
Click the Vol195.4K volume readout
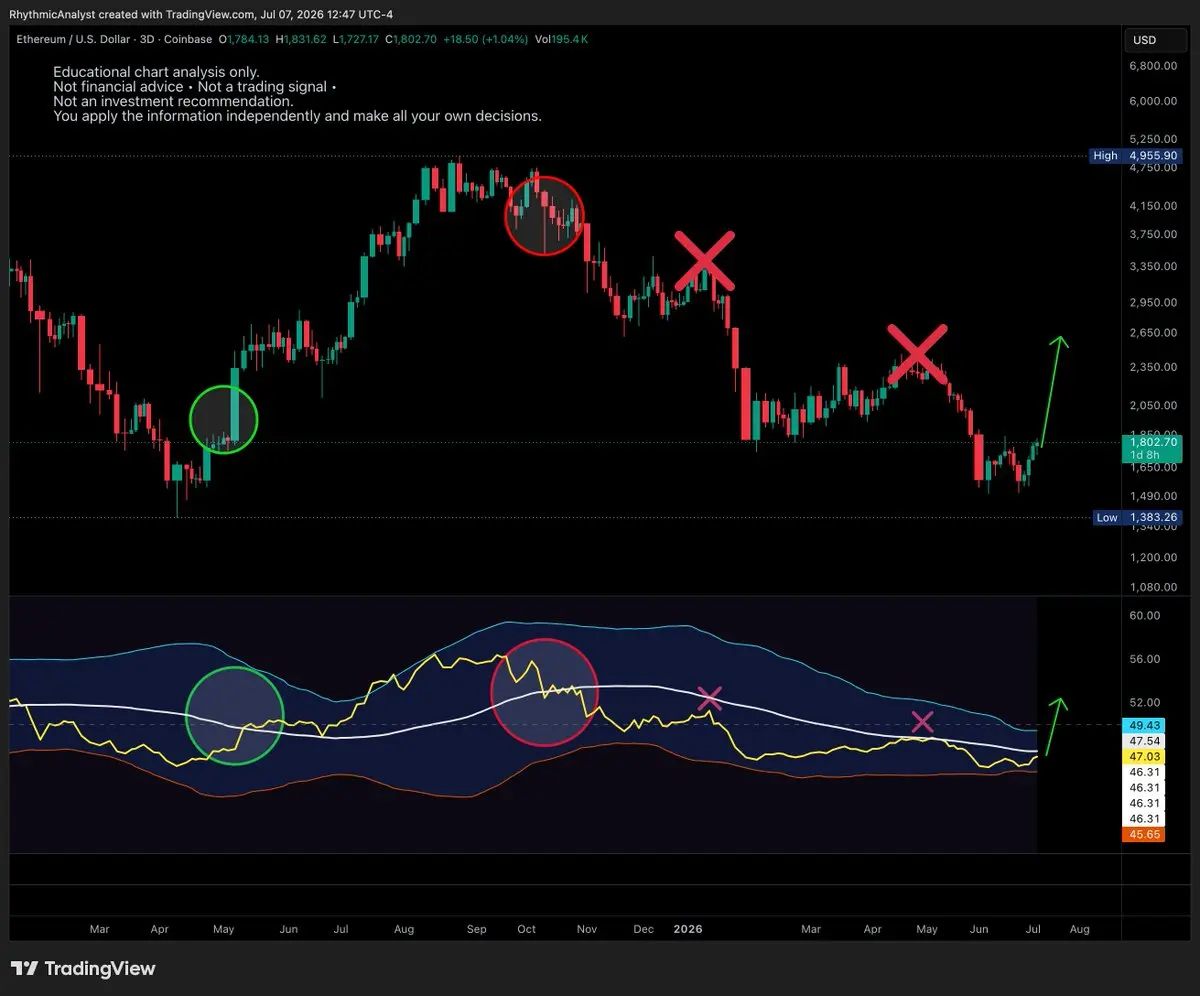pyautogui.click(x=561, y=40)
